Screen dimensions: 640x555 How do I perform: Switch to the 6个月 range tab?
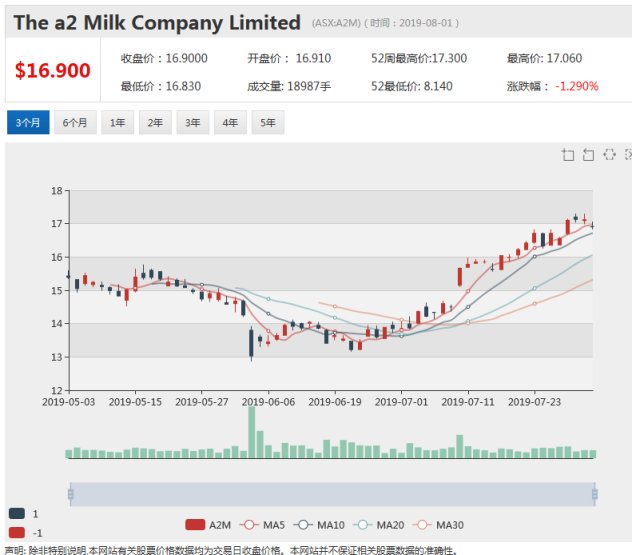point(75,122)
